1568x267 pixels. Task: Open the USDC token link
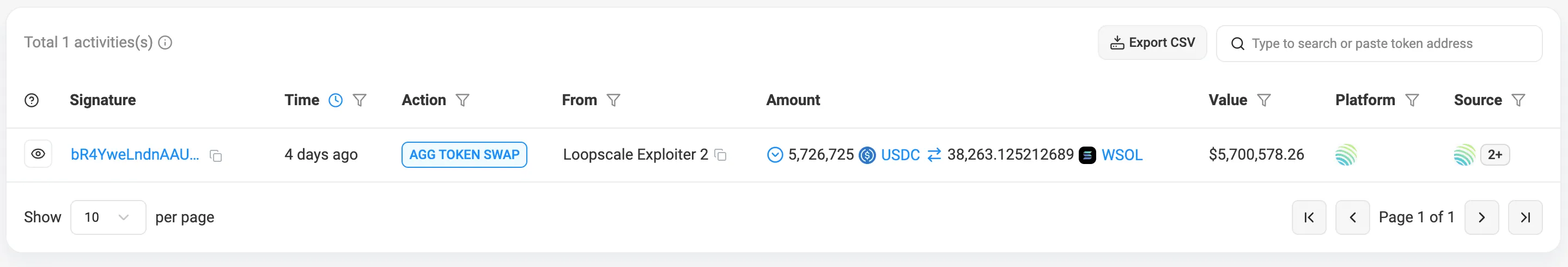900,155
